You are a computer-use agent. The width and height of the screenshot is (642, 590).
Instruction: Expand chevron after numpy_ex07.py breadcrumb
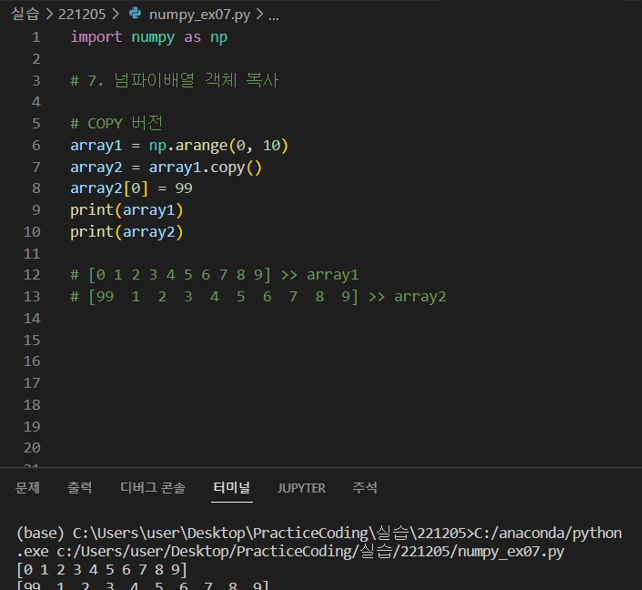(x=260, y=14)
